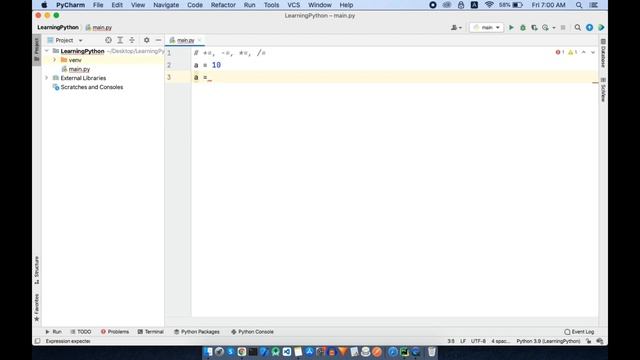The width and height of the screenshot is (640, 360).
Task: Open the Python Console tool window
Action: [252, 331]
